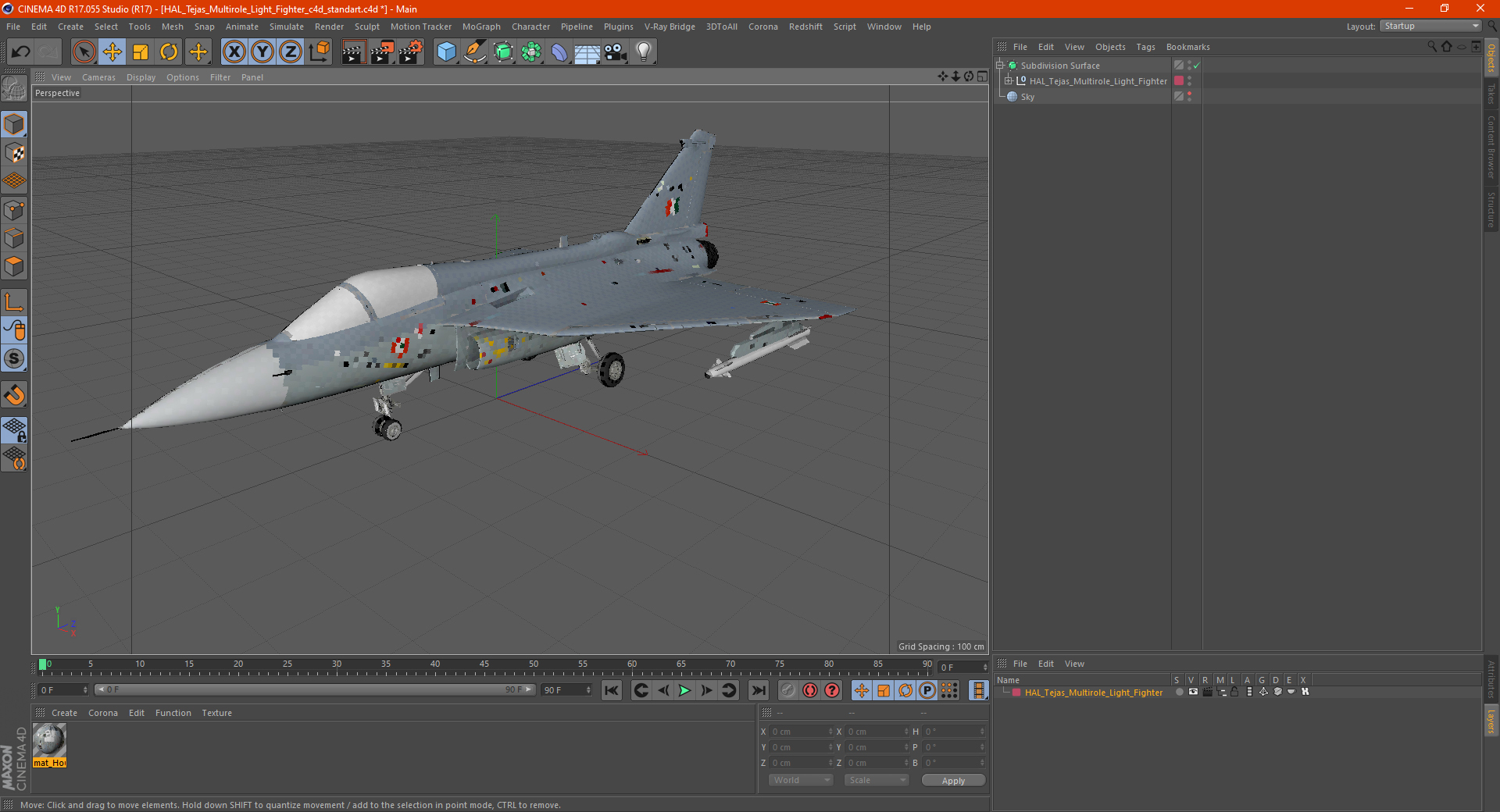This screenshot has width=1500, height=812.
Task: Open the Render menu
Action: point(329,27)
